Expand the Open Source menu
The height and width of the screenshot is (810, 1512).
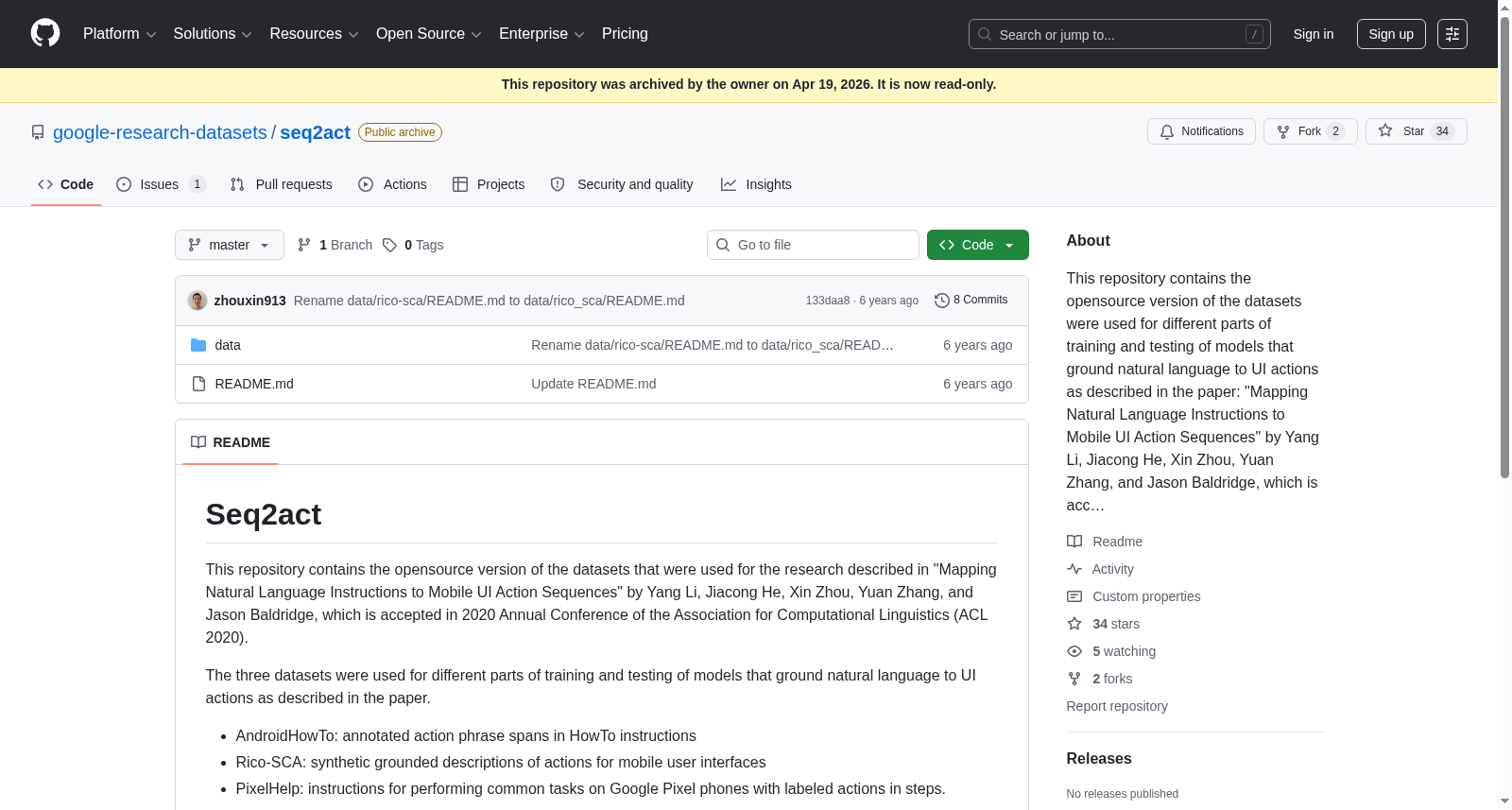pos(429,34)
